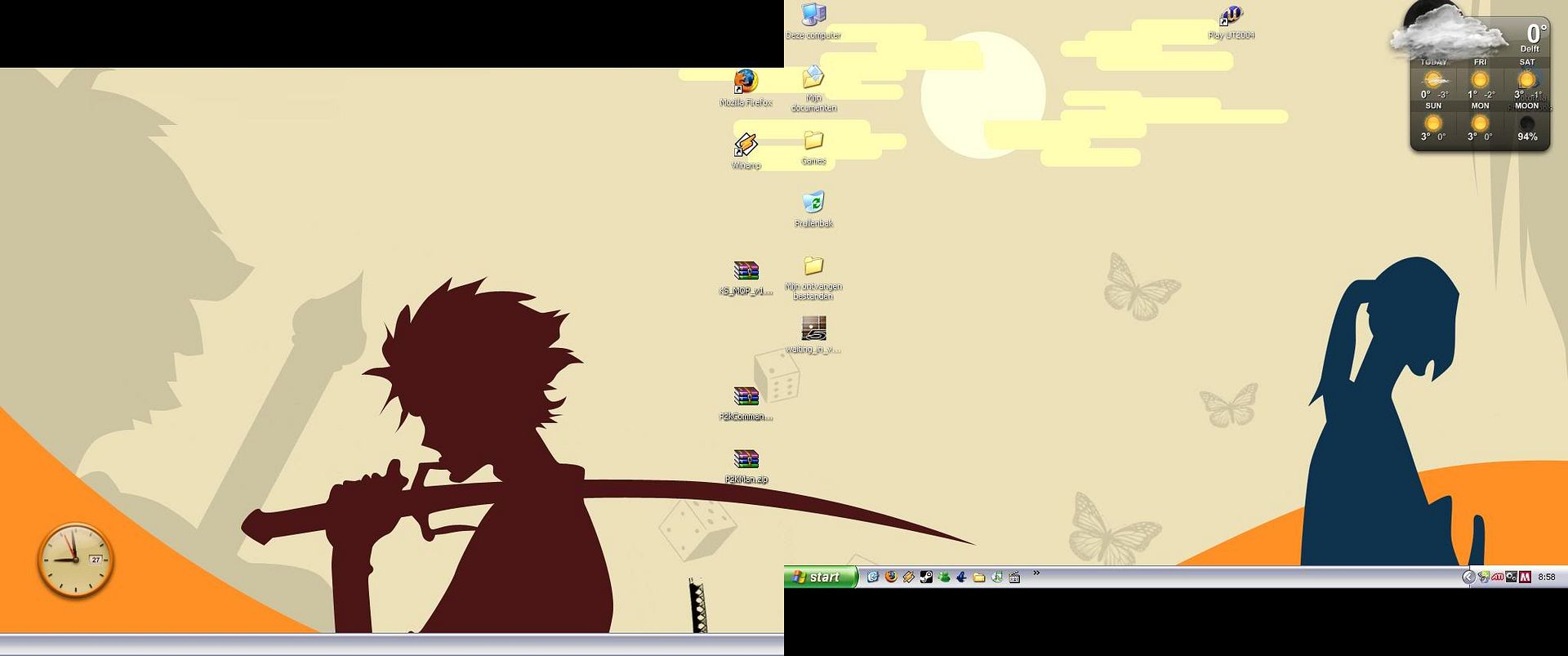Select the FRI forecast sun icon
This screenshot has width=1568, height=656.
[1479, 80]
